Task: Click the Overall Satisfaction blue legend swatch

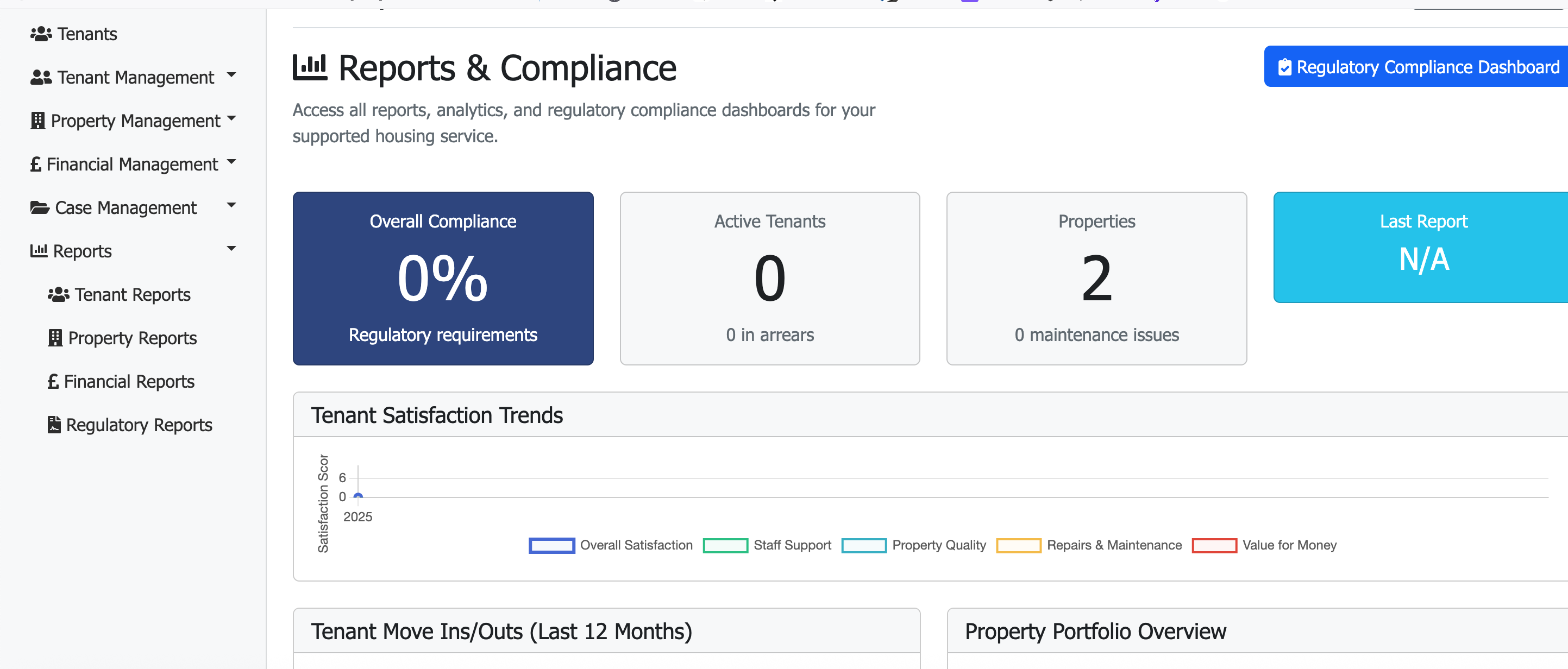Action: click(x=551, y=545)
